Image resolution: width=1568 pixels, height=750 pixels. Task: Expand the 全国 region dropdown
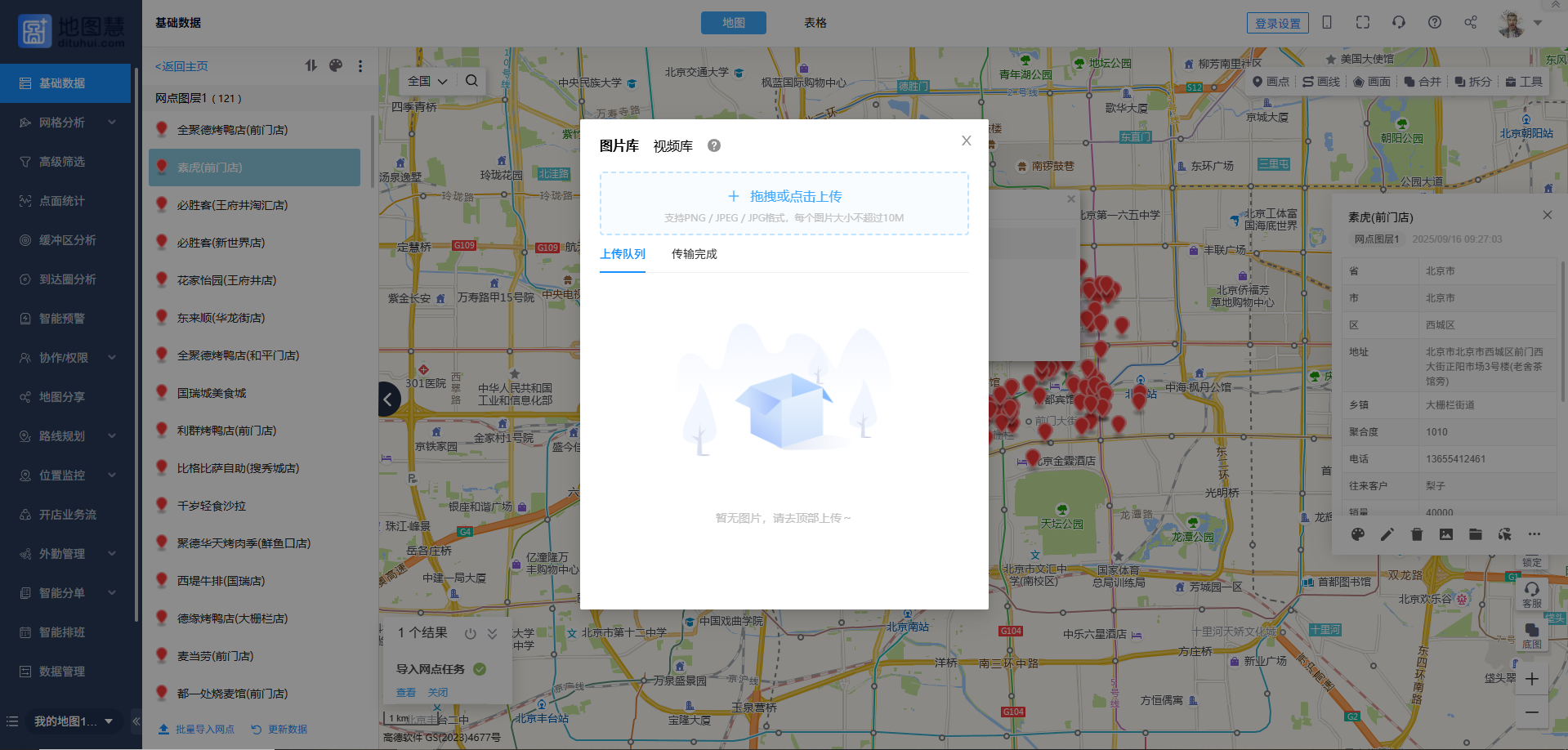(x=427, y=81)
